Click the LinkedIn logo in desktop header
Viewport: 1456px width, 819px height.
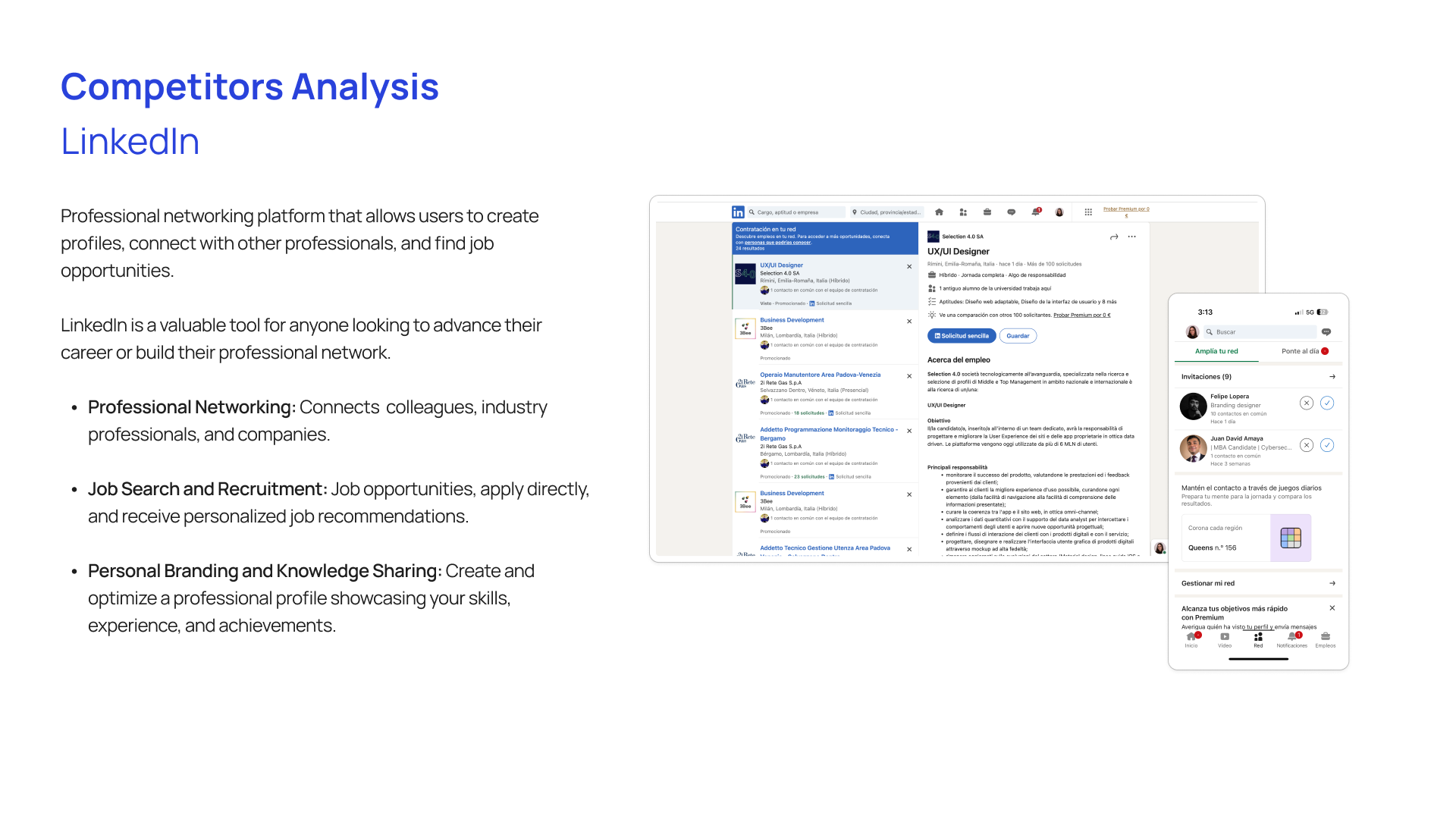(x=738, y=212)
